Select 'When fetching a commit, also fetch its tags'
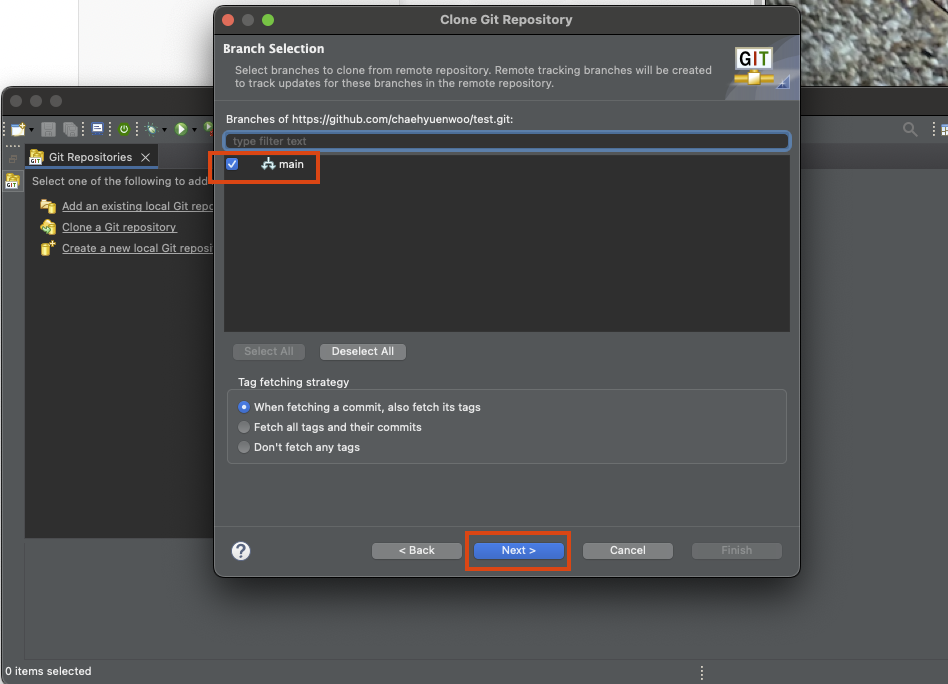The image size is (948, 684). pos(360,407)
